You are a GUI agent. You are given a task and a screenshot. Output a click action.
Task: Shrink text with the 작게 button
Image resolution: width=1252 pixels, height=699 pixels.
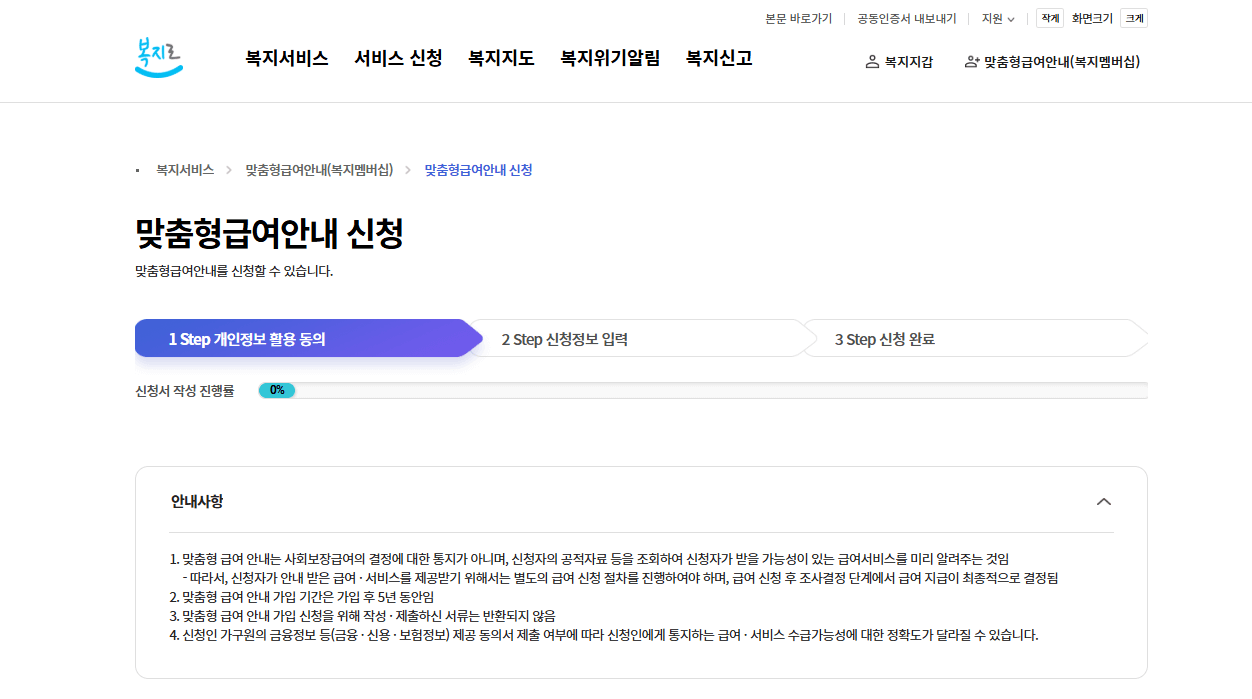1048,17
